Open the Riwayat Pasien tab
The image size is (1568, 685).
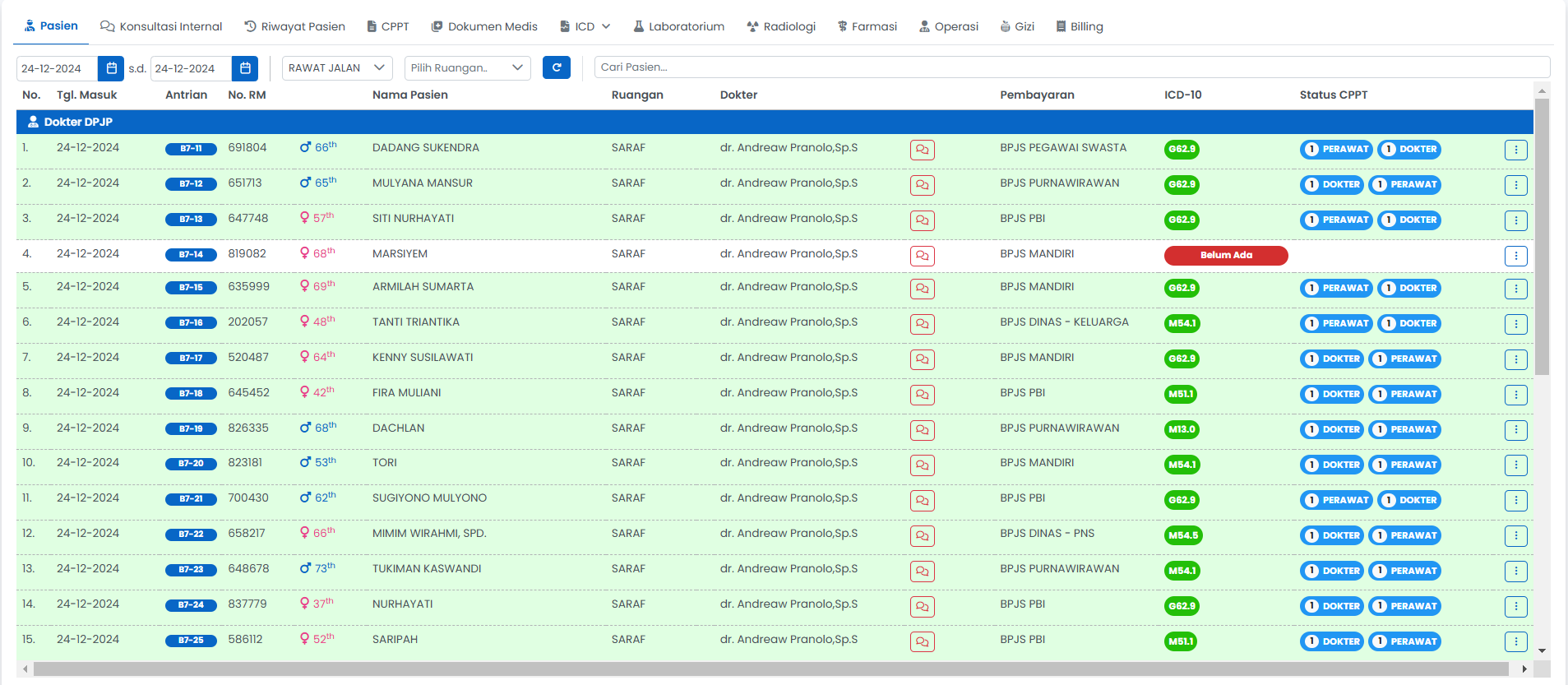click(294, 26)
